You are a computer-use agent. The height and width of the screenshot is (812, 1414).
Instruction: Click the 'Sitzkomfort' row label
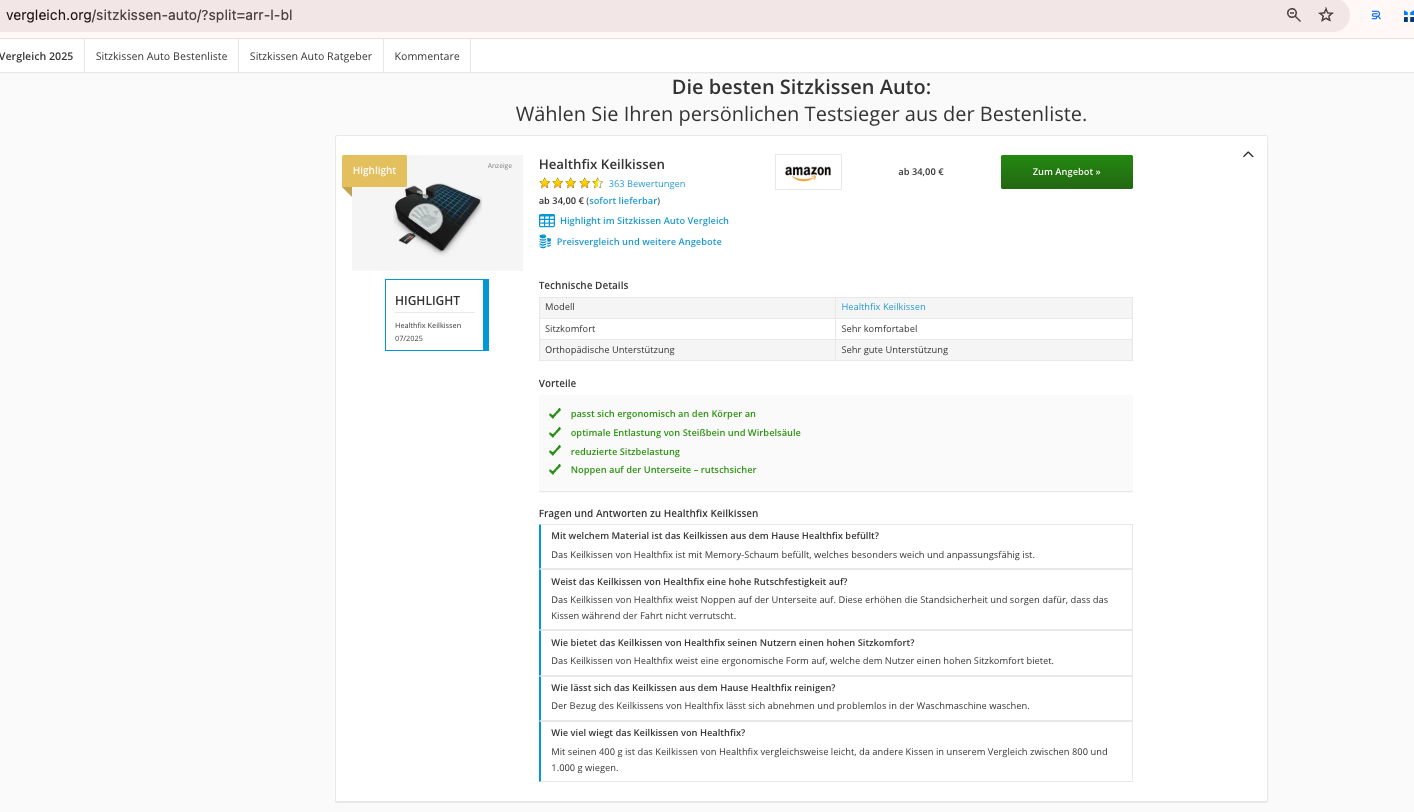tap(570, 329)
